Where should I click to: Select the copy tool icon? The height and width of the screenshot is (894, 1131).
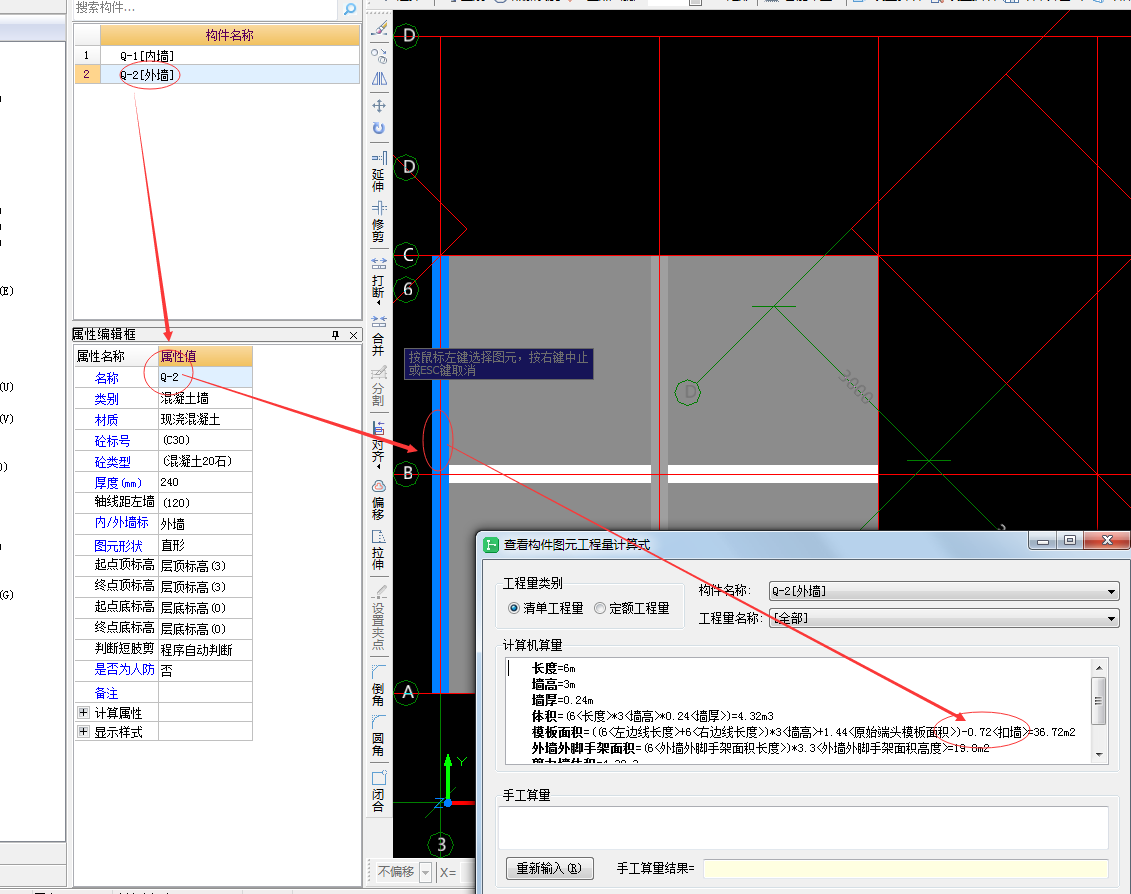tap(379, 56)
